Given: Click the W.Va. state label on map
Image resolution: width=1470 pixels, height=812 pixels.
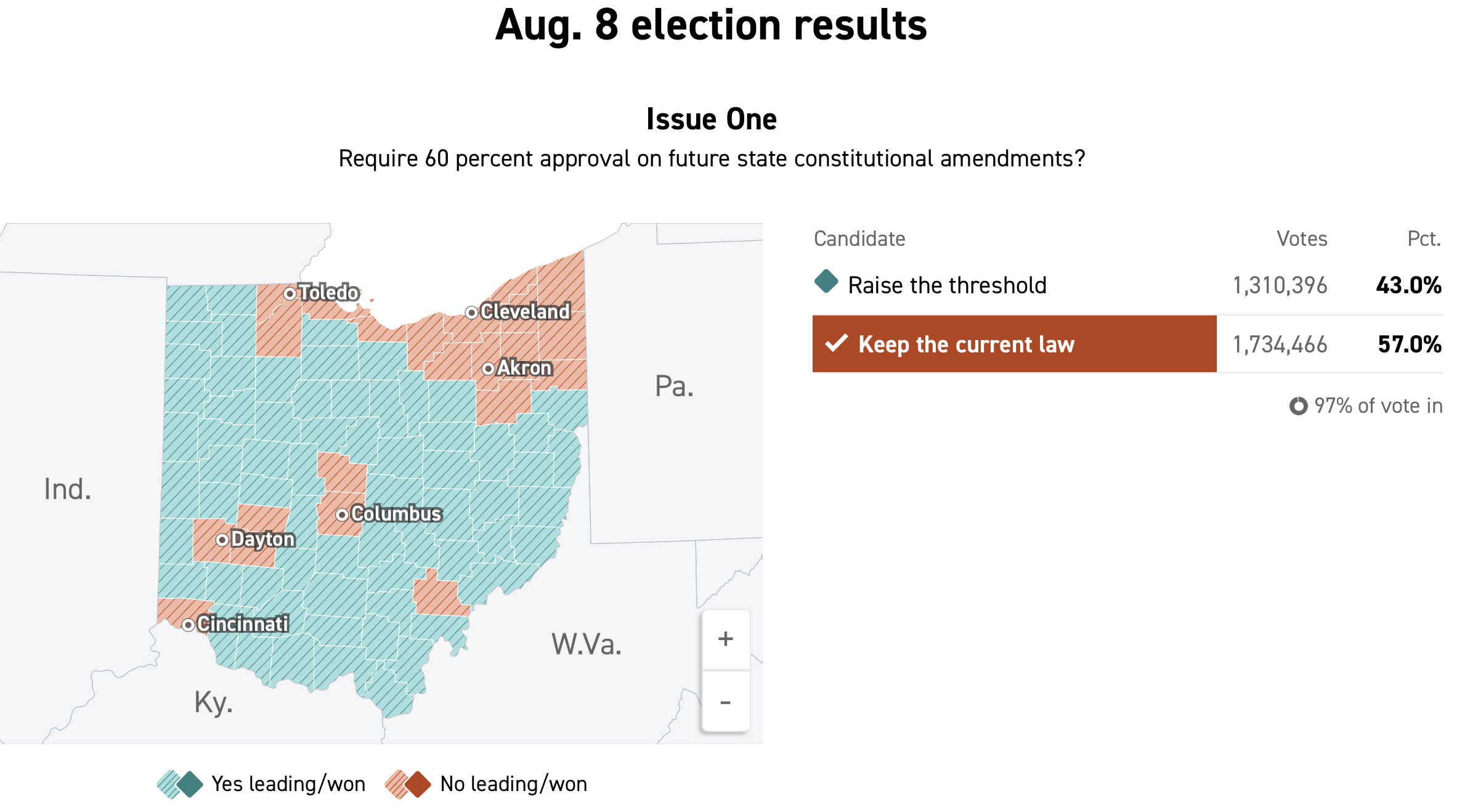Looking at the screenshot, I should 586,644.
